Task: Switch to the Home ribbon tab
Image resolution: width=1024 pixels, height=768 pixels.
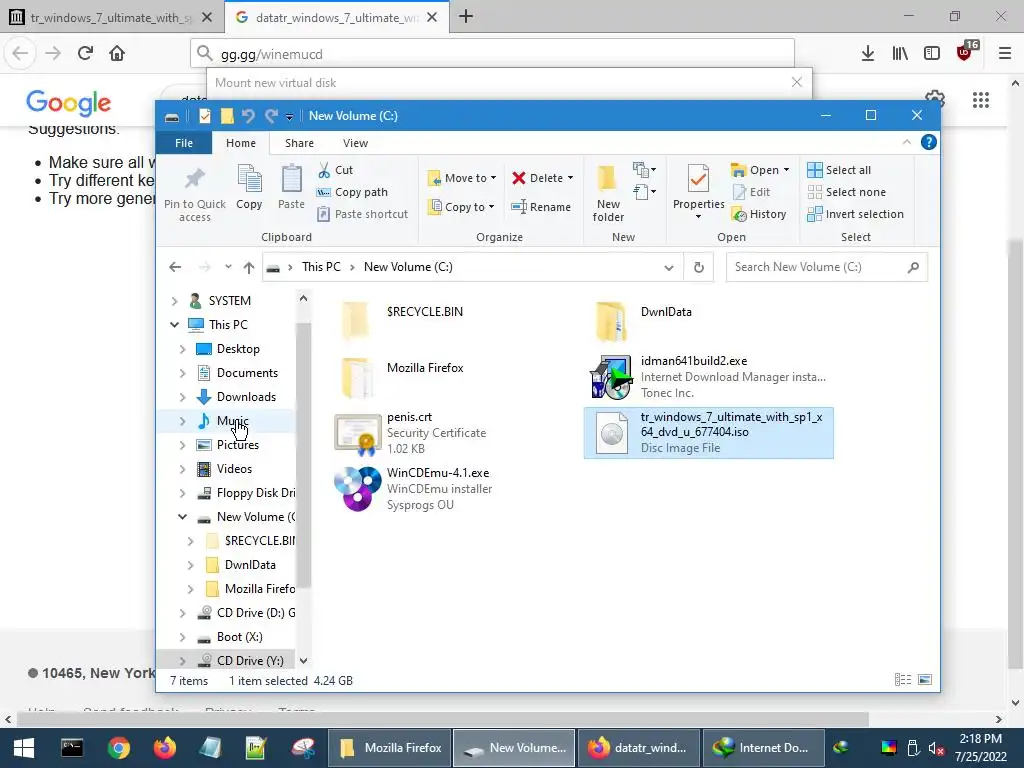Action: pos(241,143)
